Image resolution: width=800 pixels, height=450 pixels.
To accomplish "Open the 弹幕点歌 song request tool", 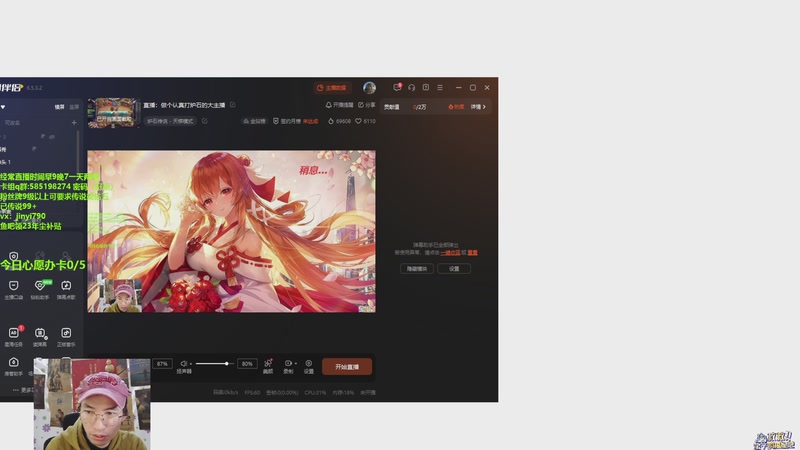I will (x=66, y=289).
